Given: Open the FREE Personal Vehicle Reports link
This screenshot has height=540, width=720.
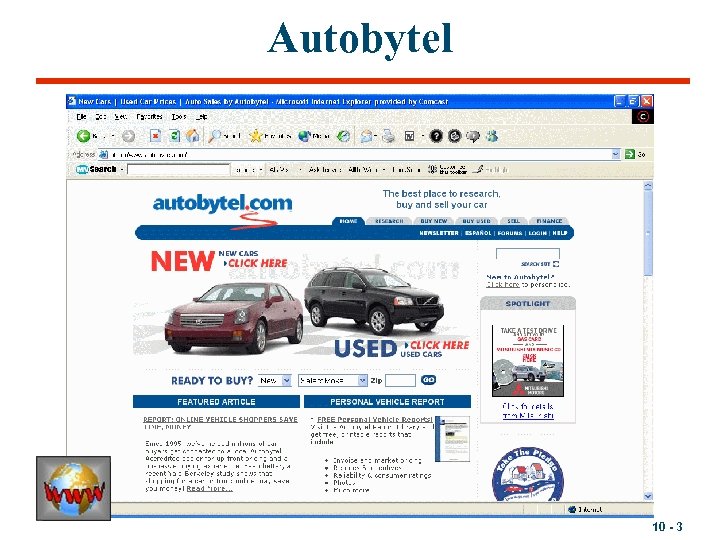Looking at the screenshot, I should tap(375, 419).
